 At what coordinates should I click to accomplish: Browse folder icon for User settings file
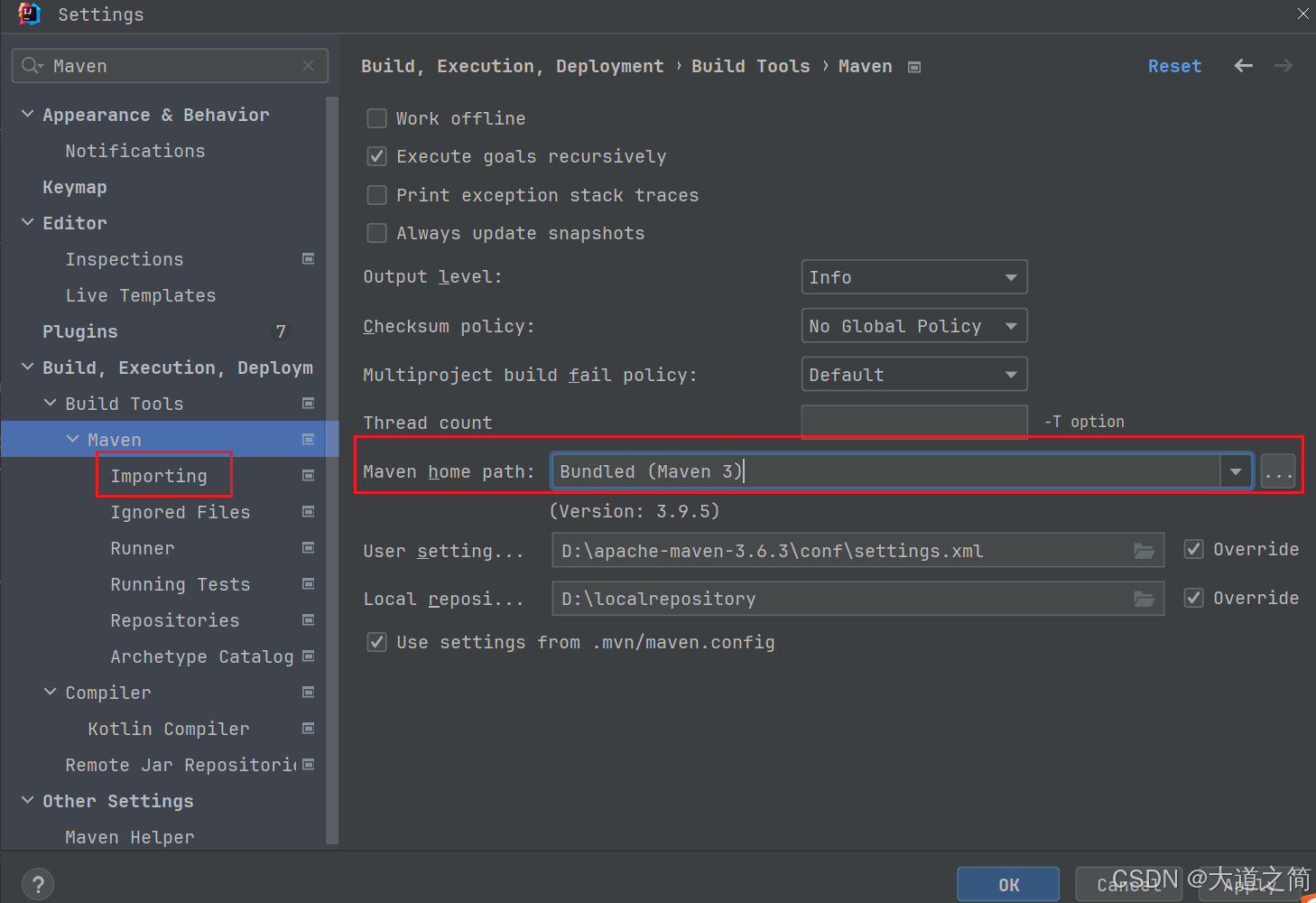tap(1144, 551)
